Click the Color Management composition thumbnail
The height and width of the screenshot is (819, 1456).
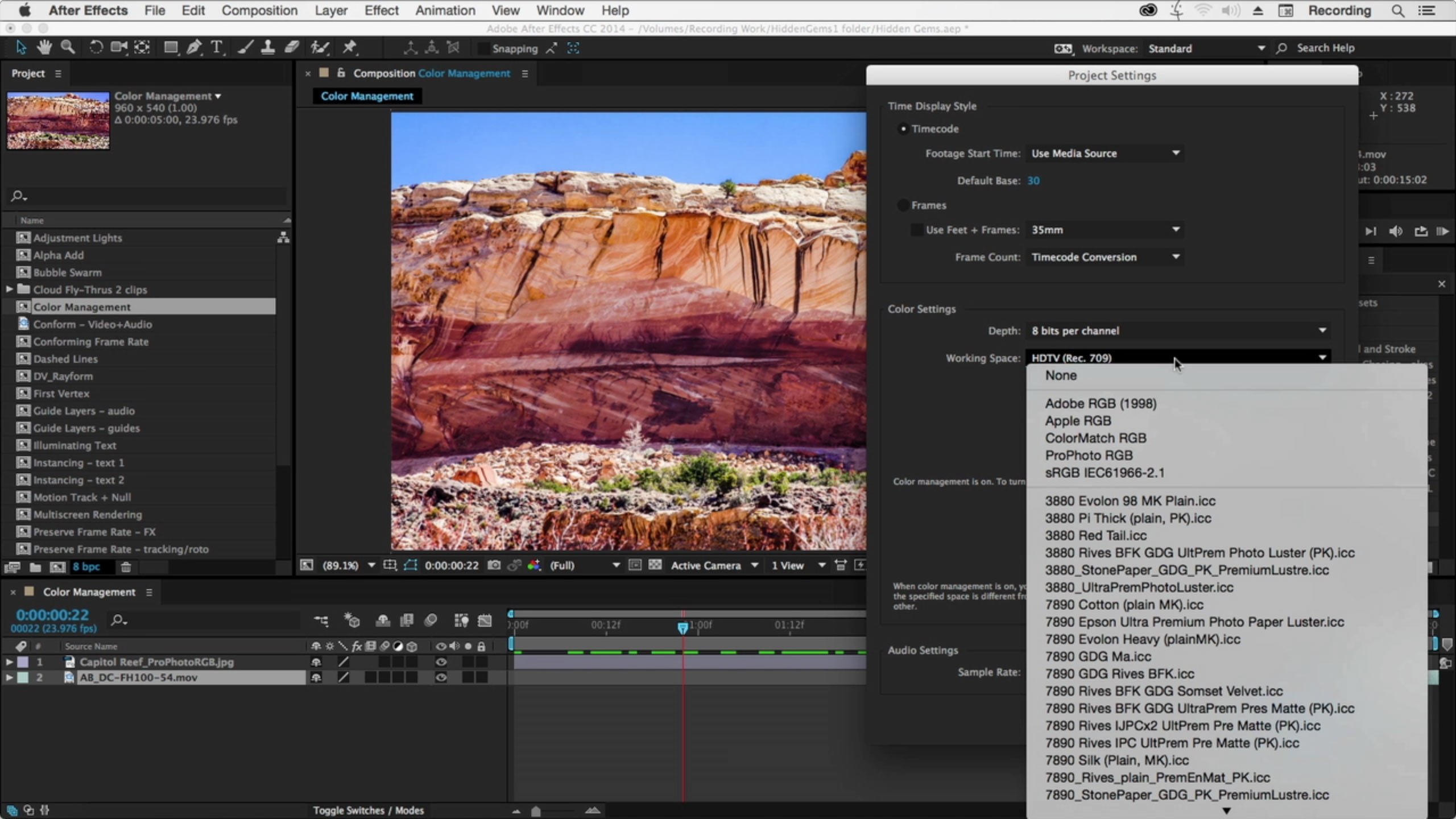(x=58, y=121)
